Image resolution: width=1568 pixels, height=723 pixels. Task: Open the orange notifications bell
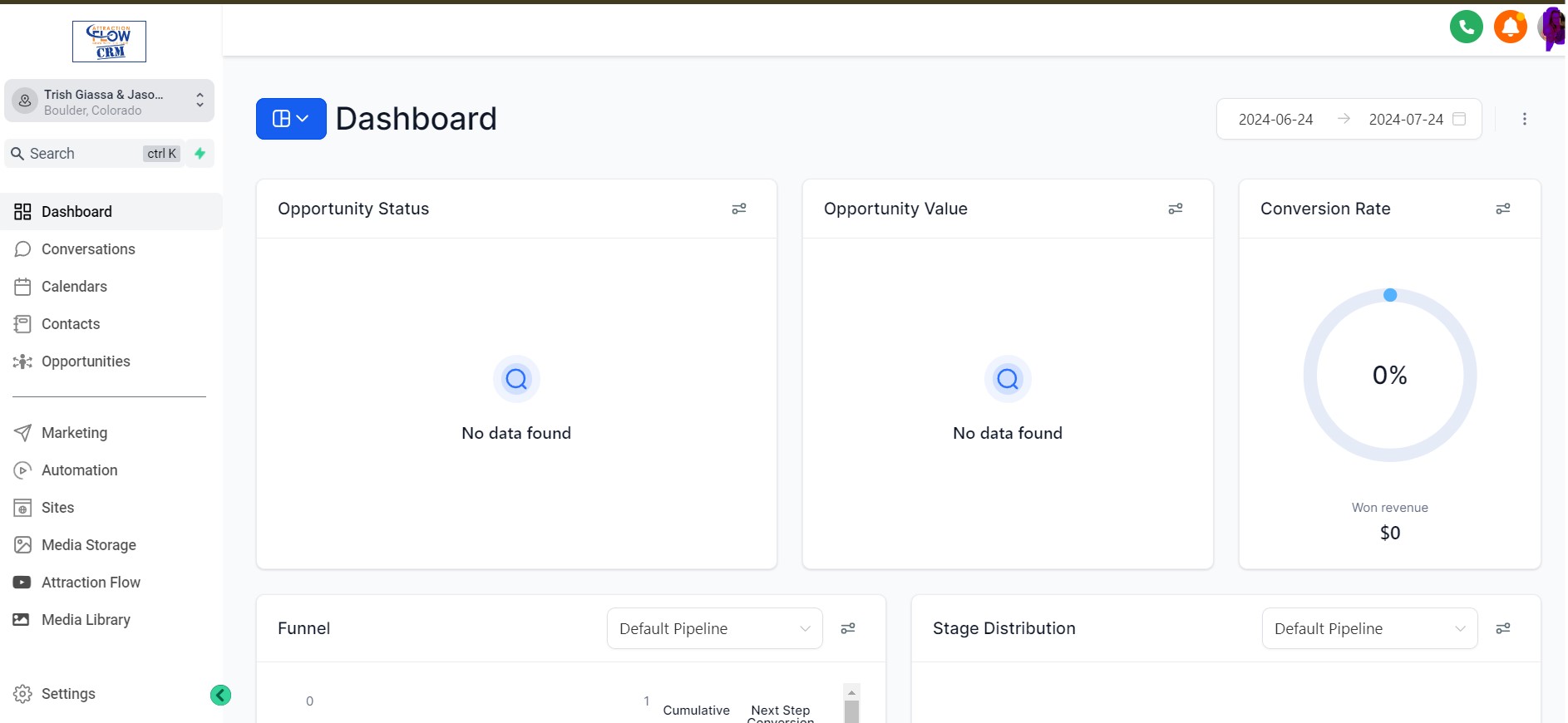coord(1510,27)
